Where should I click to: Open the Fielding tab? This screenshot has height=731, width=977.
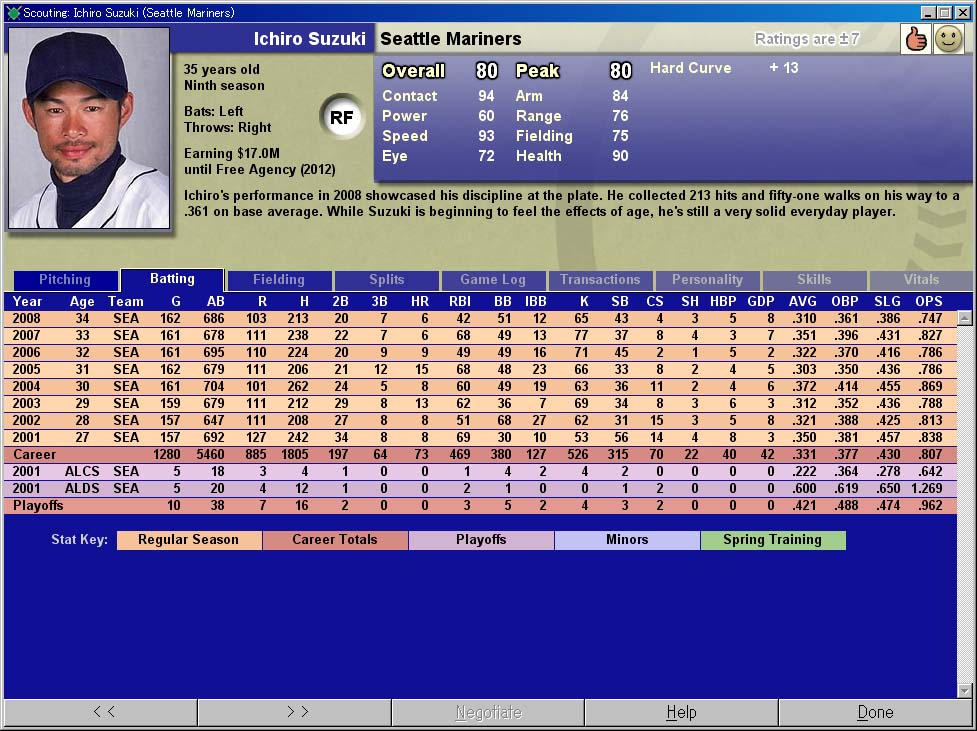[x=279, y=280]
